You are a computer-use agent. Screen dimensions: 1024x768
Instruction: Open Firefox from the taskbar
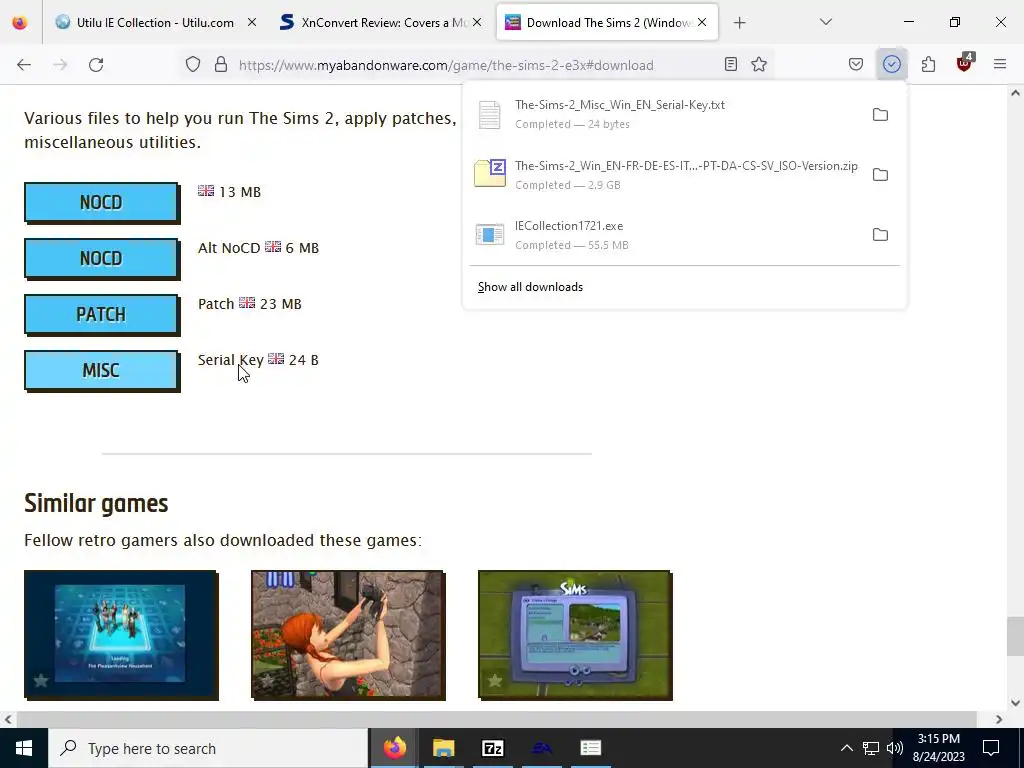pos(394,748)
